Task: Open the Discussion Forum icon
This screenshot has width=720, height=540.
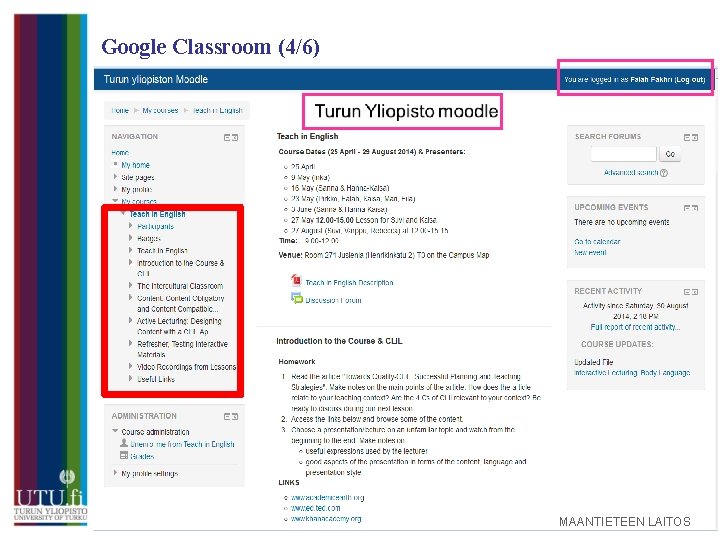Action: (297, 298)
